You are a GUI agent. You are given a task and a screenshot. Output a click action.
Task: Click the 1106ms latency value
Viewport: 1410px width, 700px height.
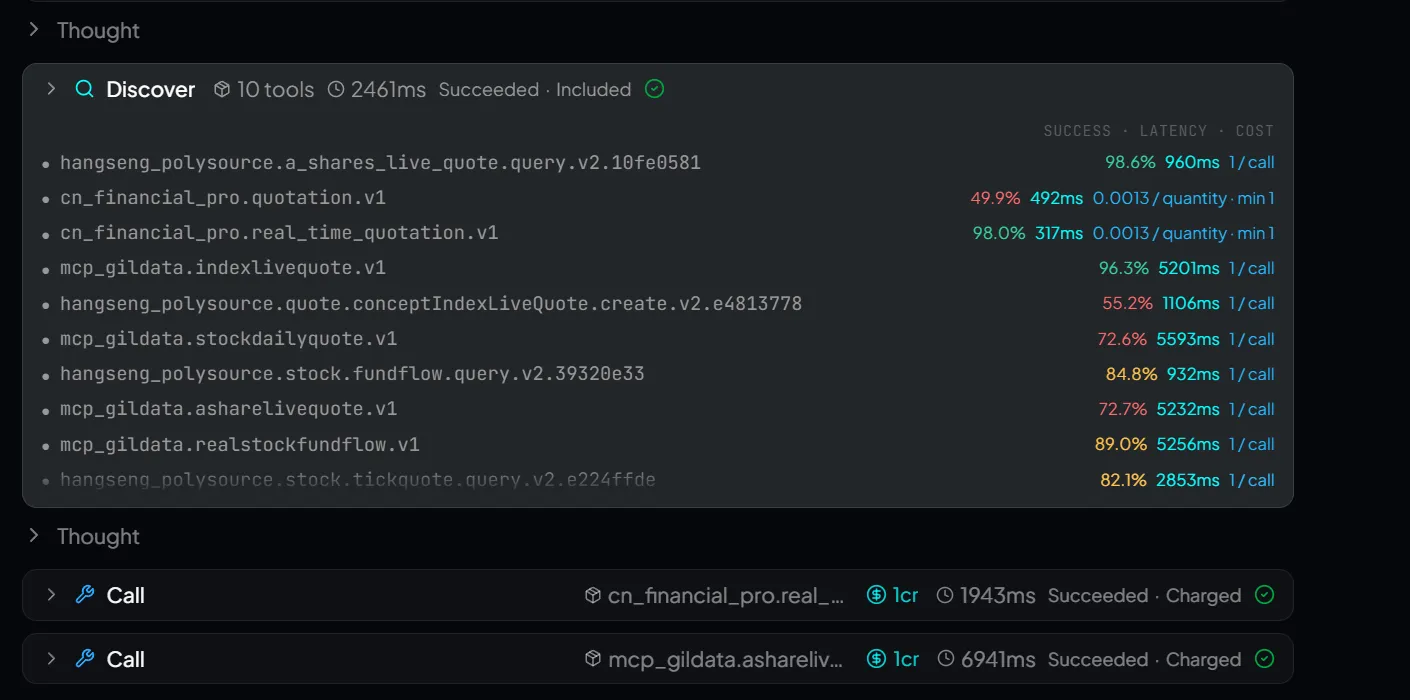tap(1191, 303)
